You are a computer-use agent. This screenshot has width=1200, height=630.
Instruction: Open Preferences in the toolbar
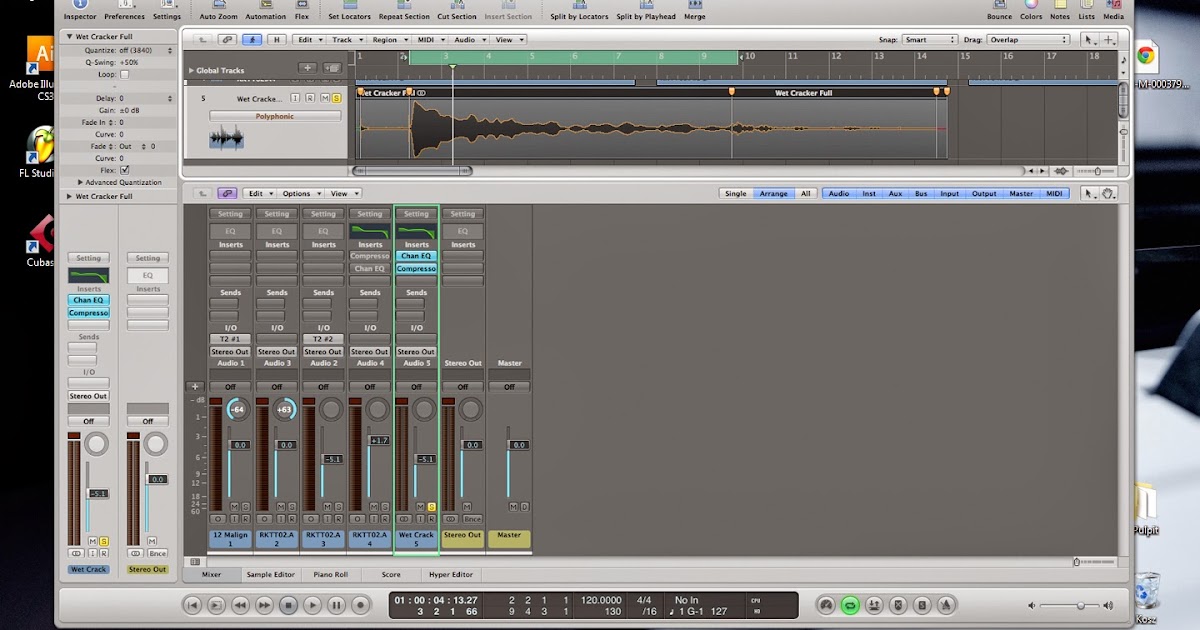coord(124,8)
